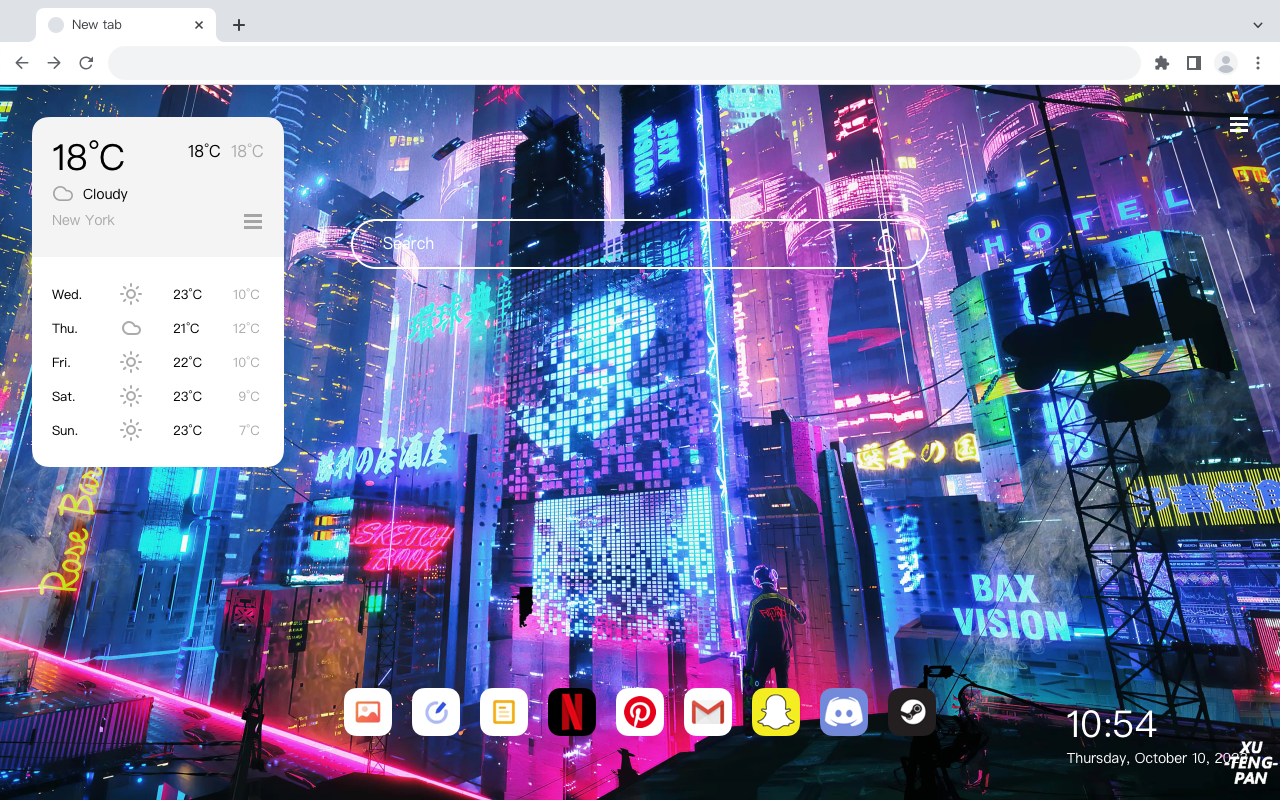Screen dimensions: 1280x800
Task: Click the browser forward arrow
Action: tap(54, 63)
